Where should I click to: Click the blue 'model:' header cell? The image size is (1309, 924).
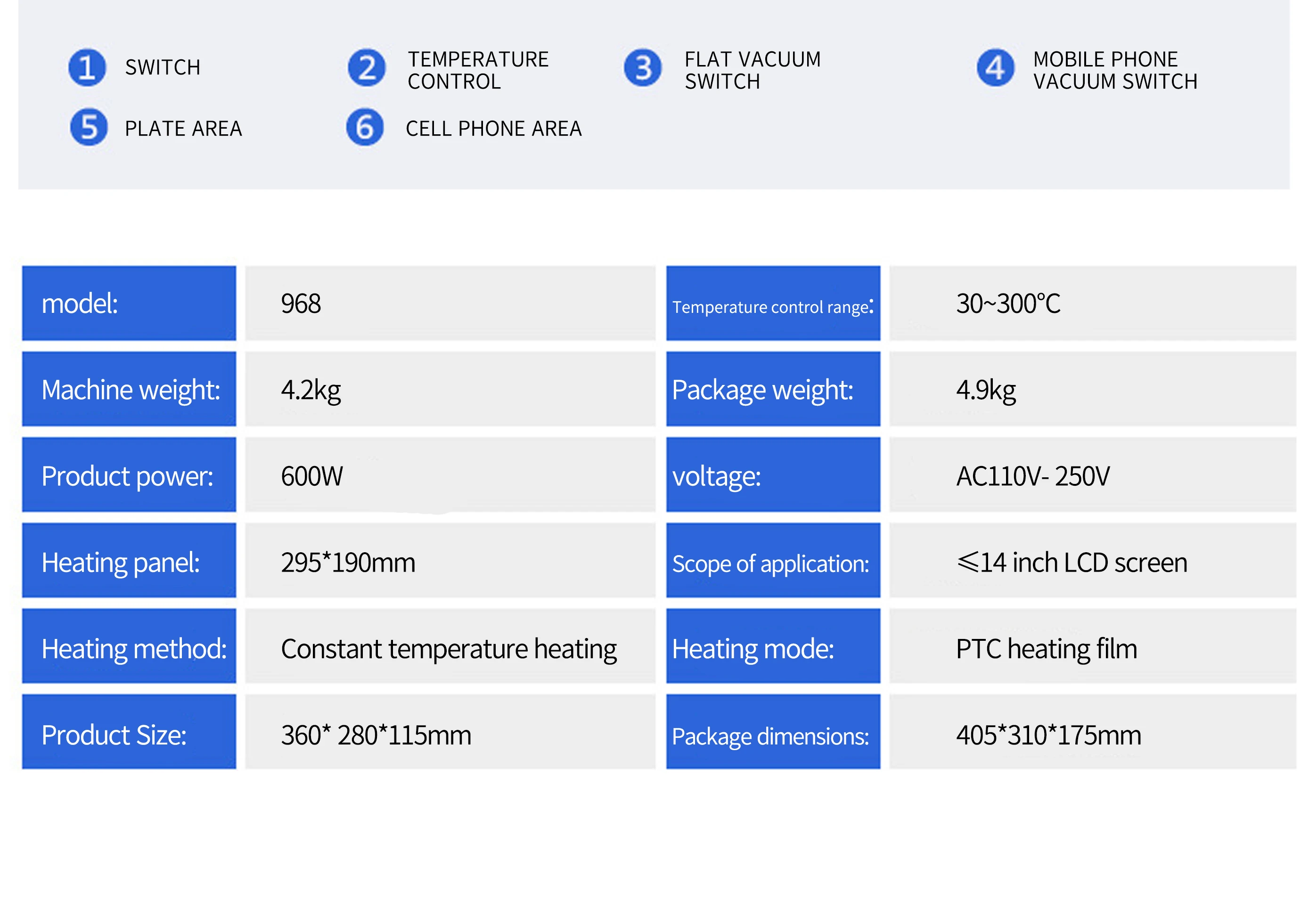(129, 303)
